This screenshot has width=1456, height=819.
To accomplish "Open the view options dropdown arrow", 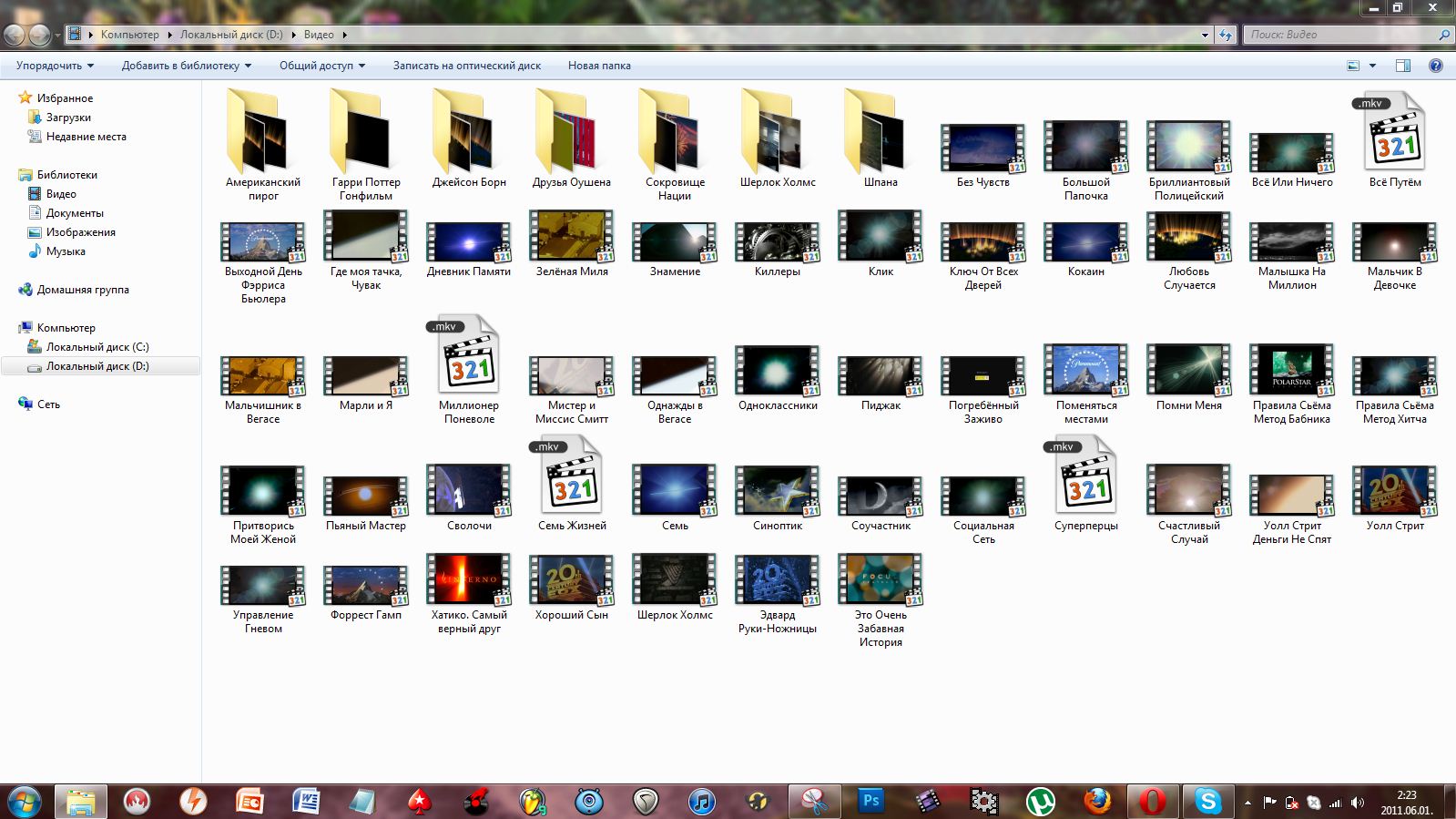I will [x=1372, y=66].
